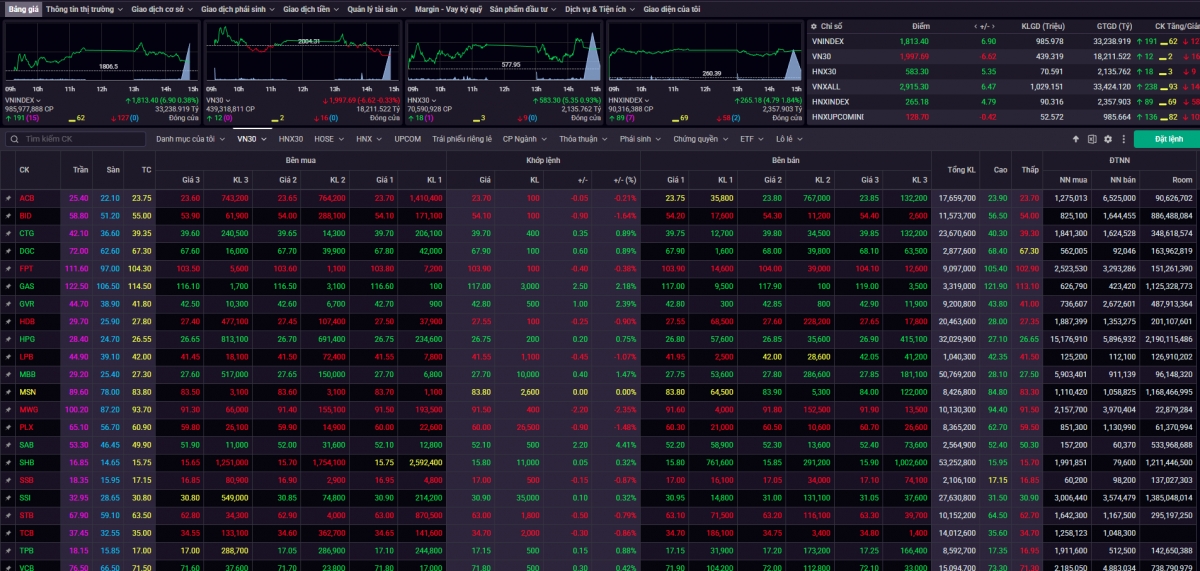Toggle pin on the MSN row
Image resolution: width=1200 pixels, height=571 pixels.
pos(8,391)
